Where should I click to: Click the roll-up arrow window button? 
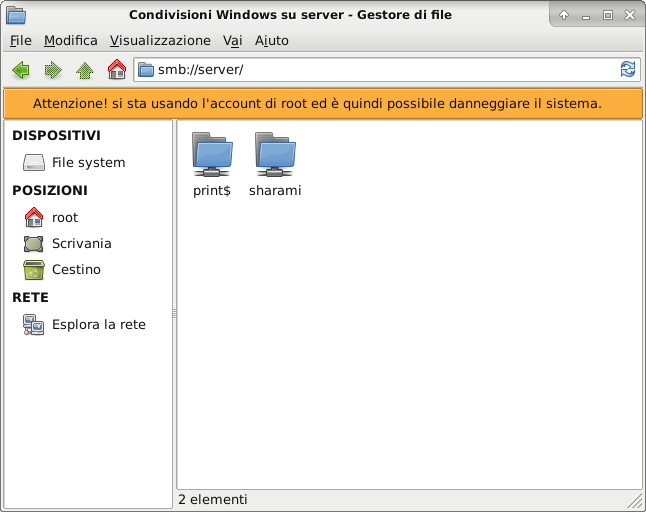[564, 16]
